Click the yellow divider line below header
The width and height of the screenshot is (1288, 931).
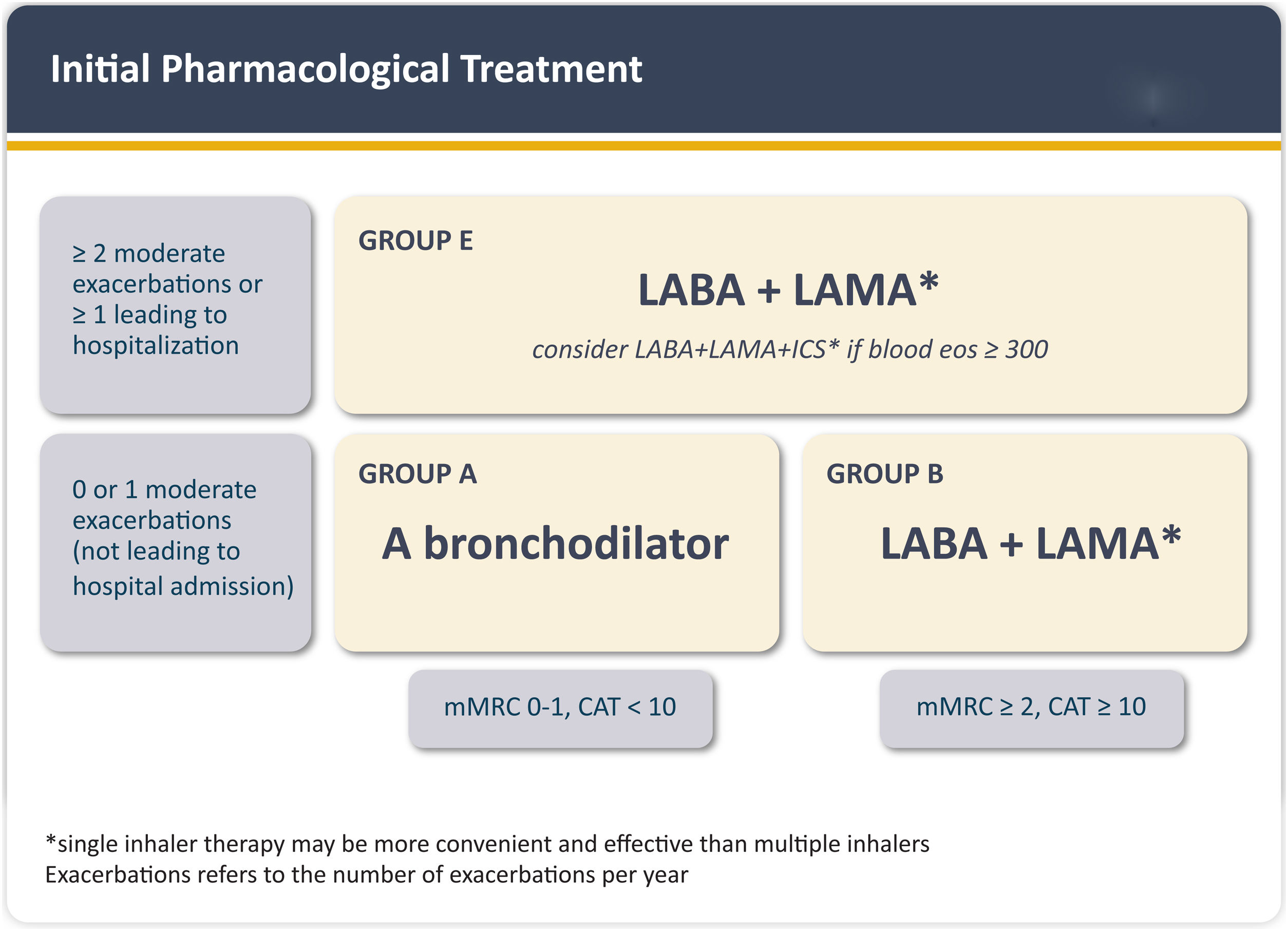pos(644,146)
